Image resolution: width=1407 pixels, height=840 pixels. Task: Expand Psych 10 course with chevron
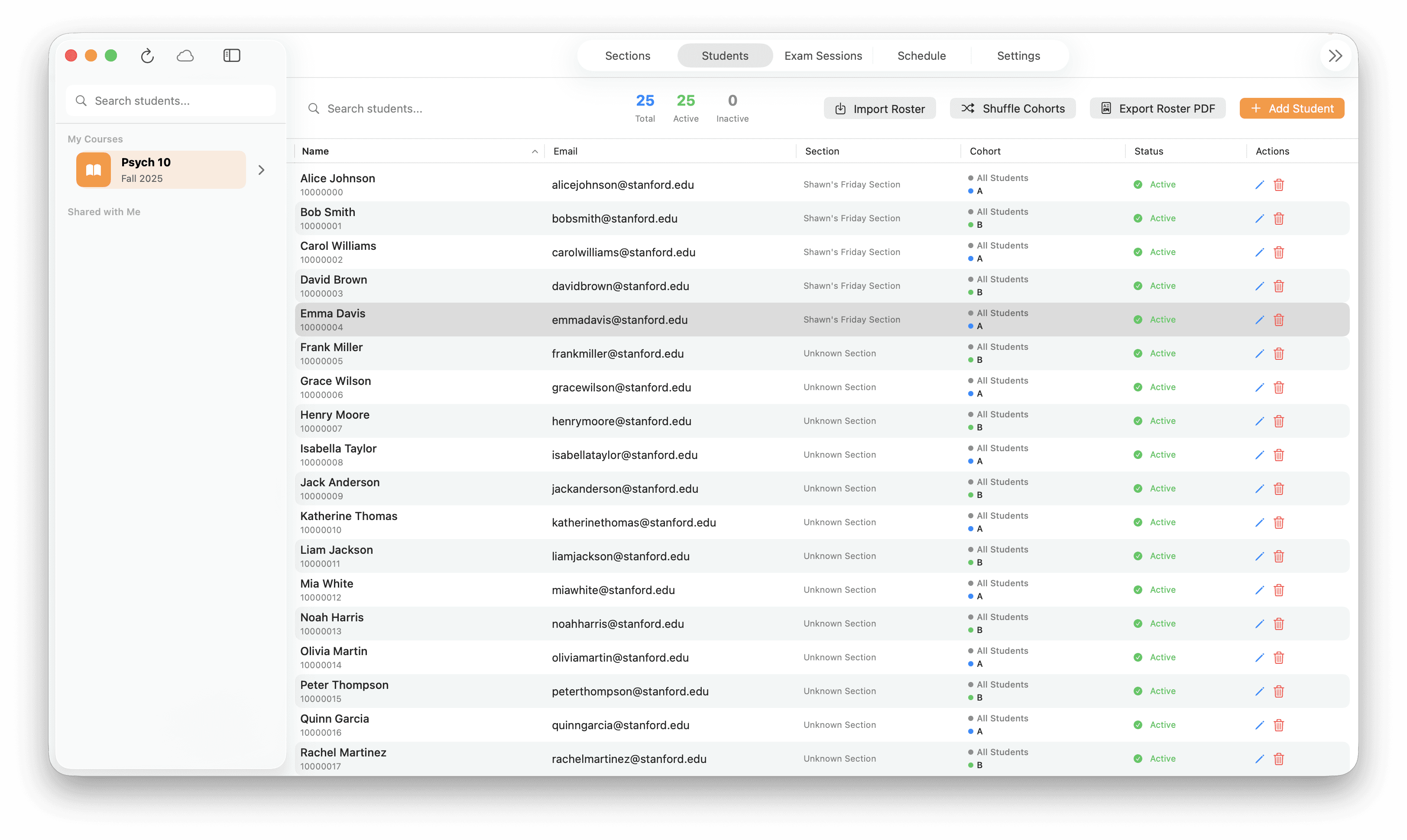coord(261,170)
